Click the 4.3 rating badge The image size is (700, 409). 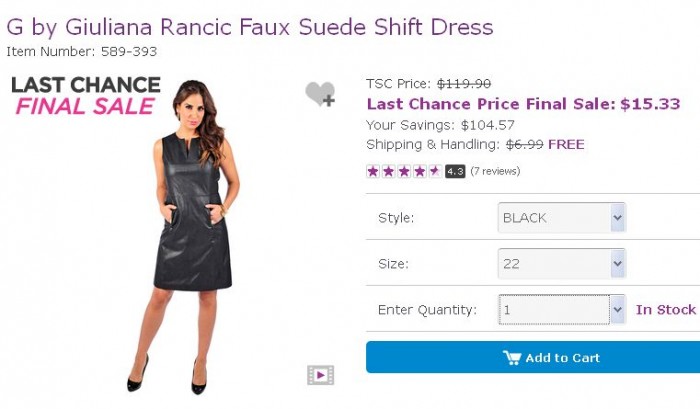pos(455,171)
